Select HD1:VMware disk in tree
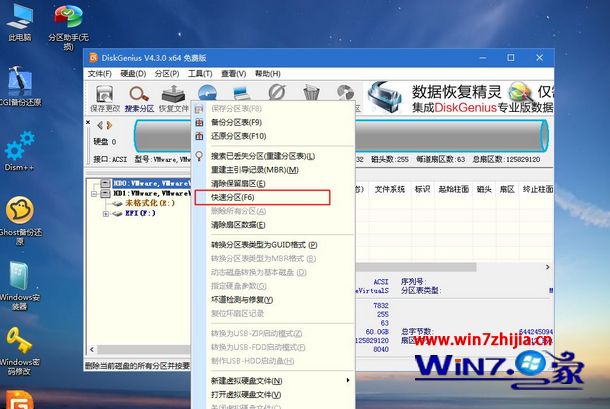610x409 pixels. click(151, 193)
